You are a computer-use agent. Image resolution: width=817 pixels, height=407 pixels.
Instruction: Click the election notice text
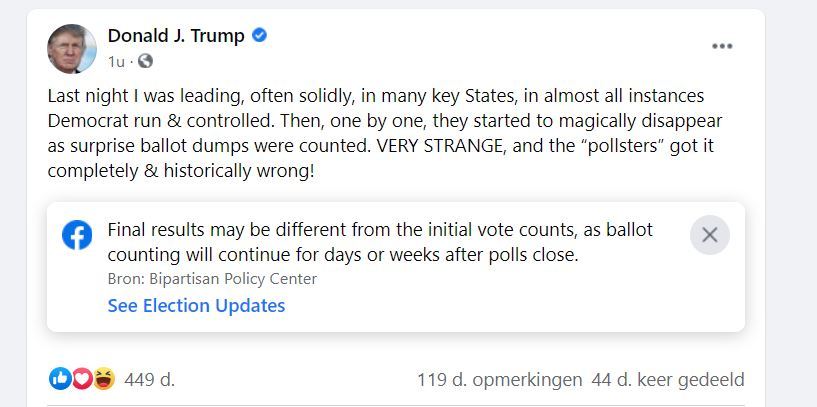click(x=380, y=242)
